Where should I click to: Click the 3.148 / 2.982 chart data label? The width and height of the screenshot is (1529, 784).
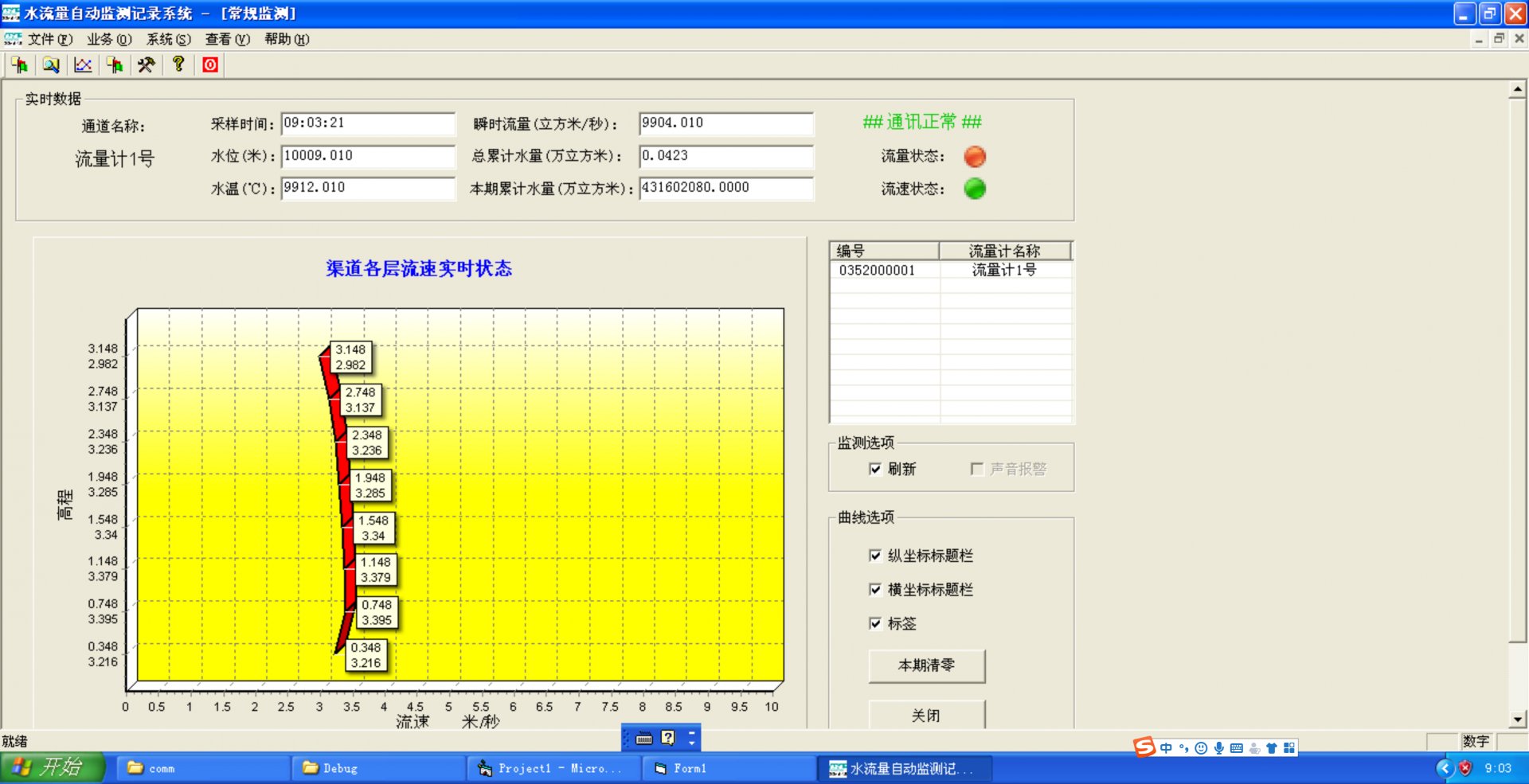[350, 357]
